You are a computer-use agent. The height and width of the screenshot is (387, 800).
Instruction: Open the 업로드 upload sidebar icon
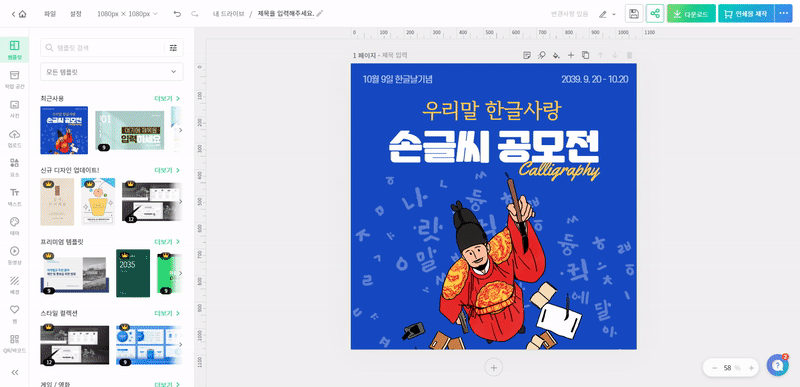14,138
